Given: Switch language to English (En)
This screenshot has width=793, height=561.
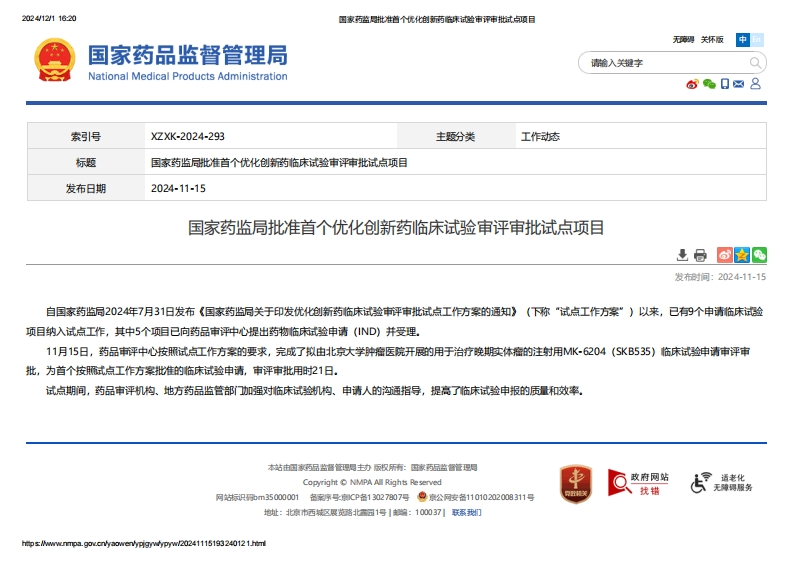Looking at the screenshot, I should (x=757, y=40).
